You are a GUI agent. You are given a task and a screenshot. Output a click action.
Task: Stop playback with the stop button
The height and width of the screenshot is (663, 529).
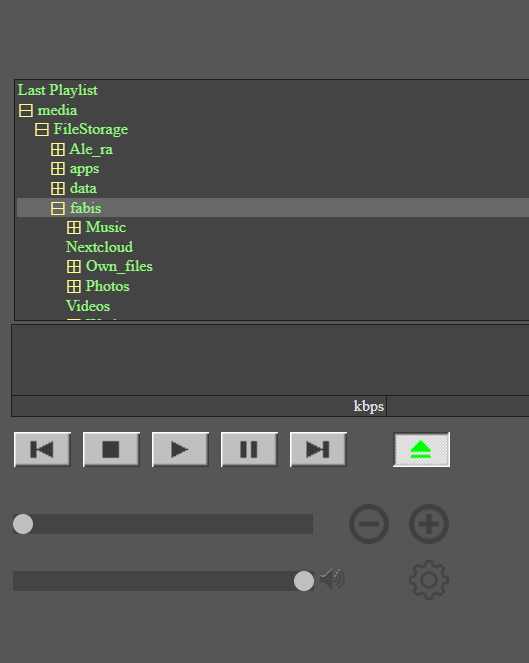tap(111, 449)
